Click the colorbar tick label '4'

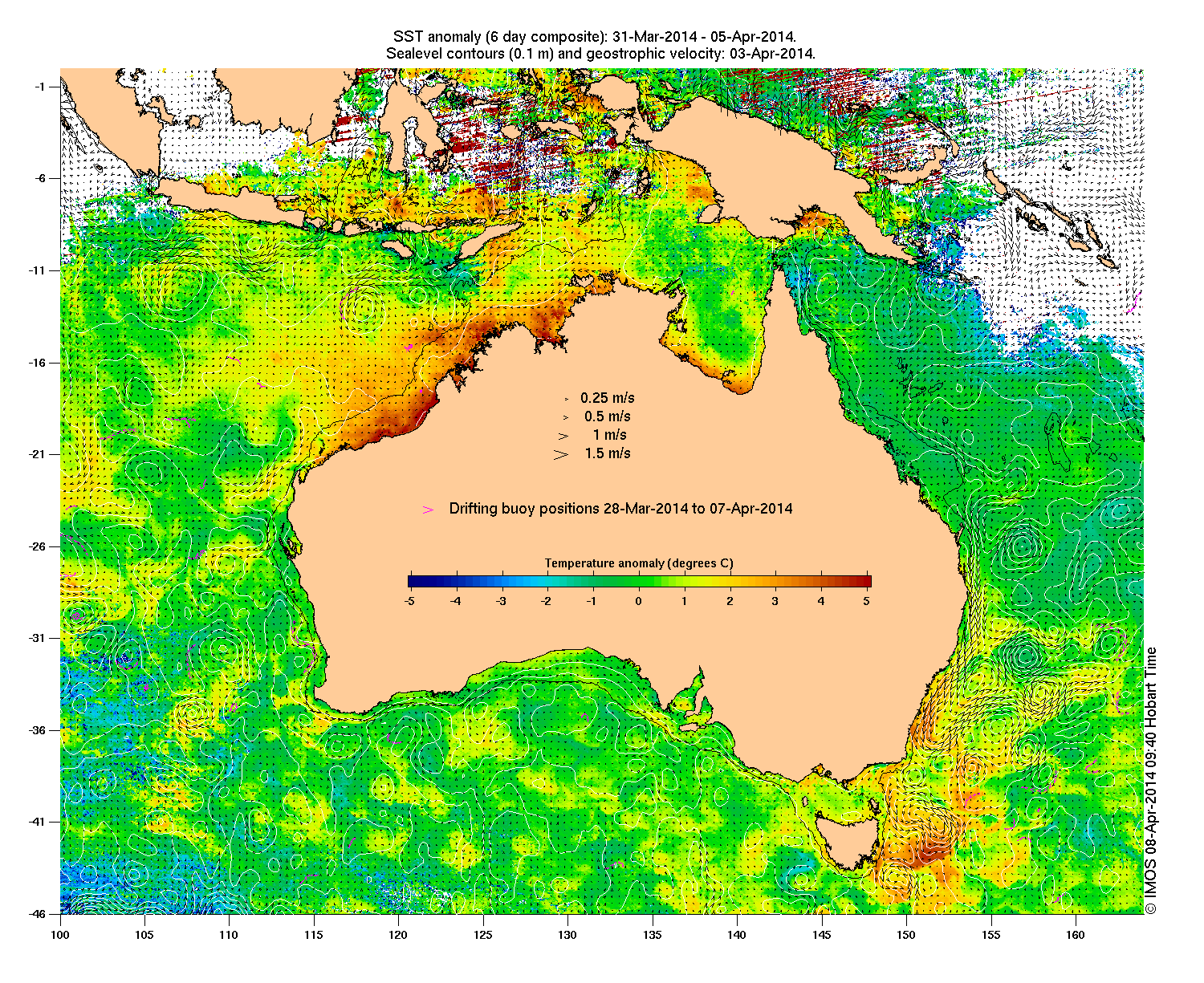tap(821, 600)
